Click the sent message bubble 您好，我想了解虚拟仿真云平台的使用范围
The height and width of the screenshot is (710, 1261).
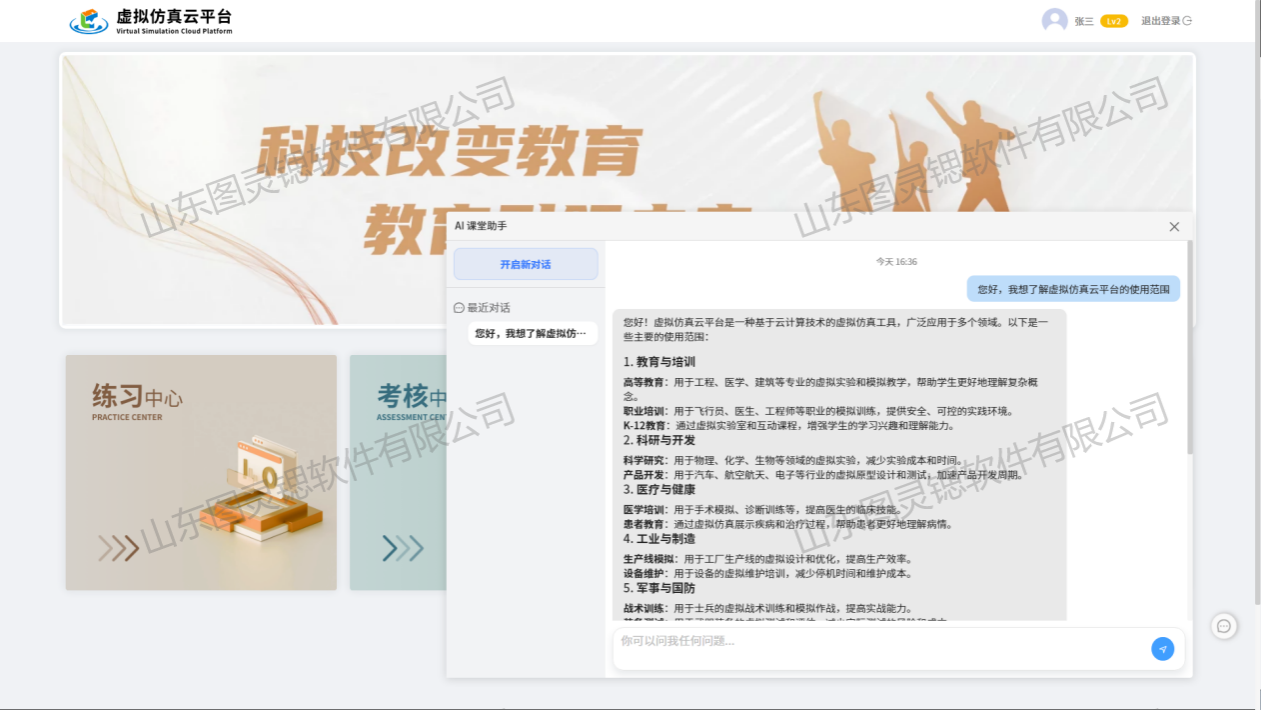pyautogui.click(x=1073, y=289)
